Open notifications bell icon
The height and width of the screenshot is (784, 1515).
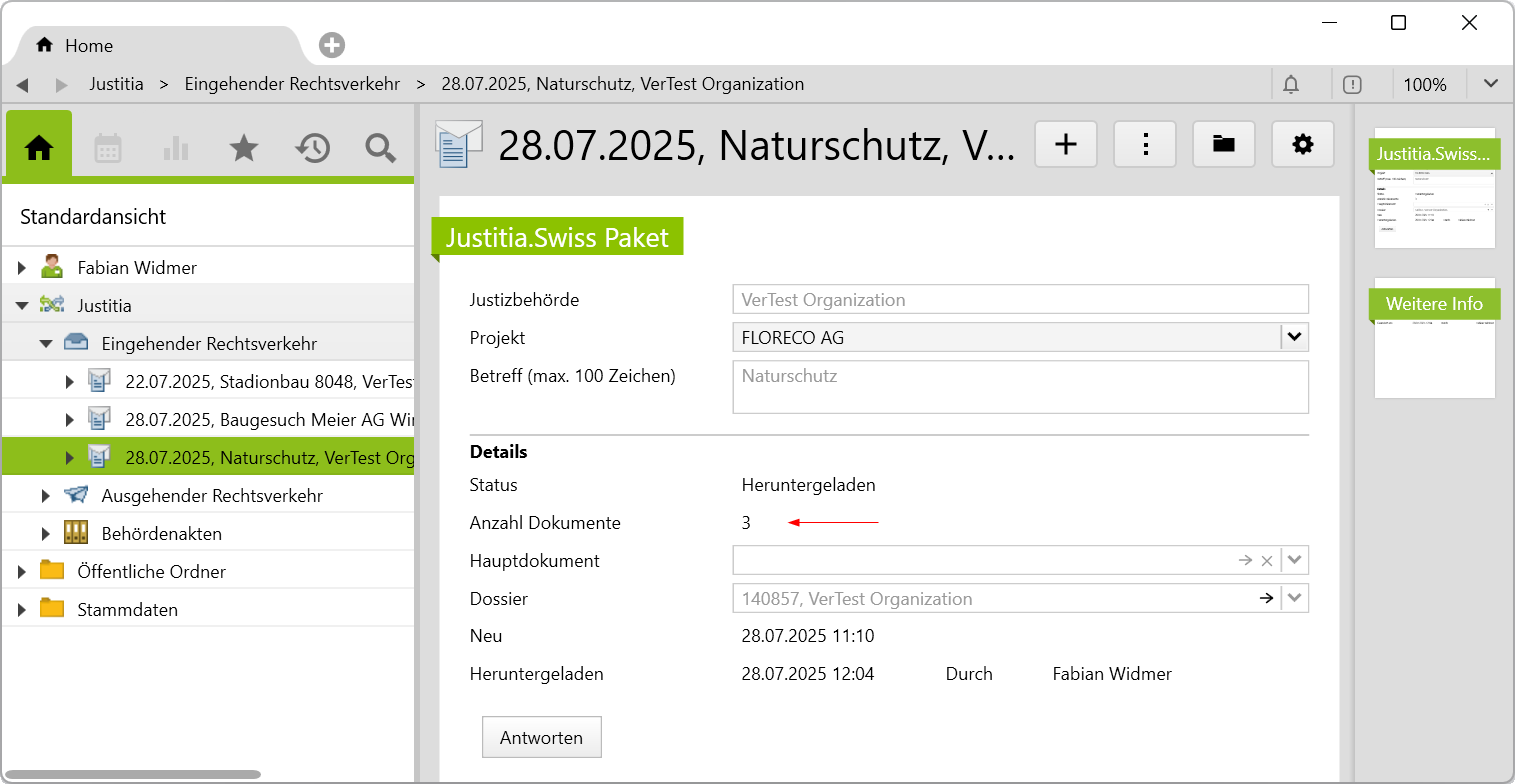coord(1291,85)
